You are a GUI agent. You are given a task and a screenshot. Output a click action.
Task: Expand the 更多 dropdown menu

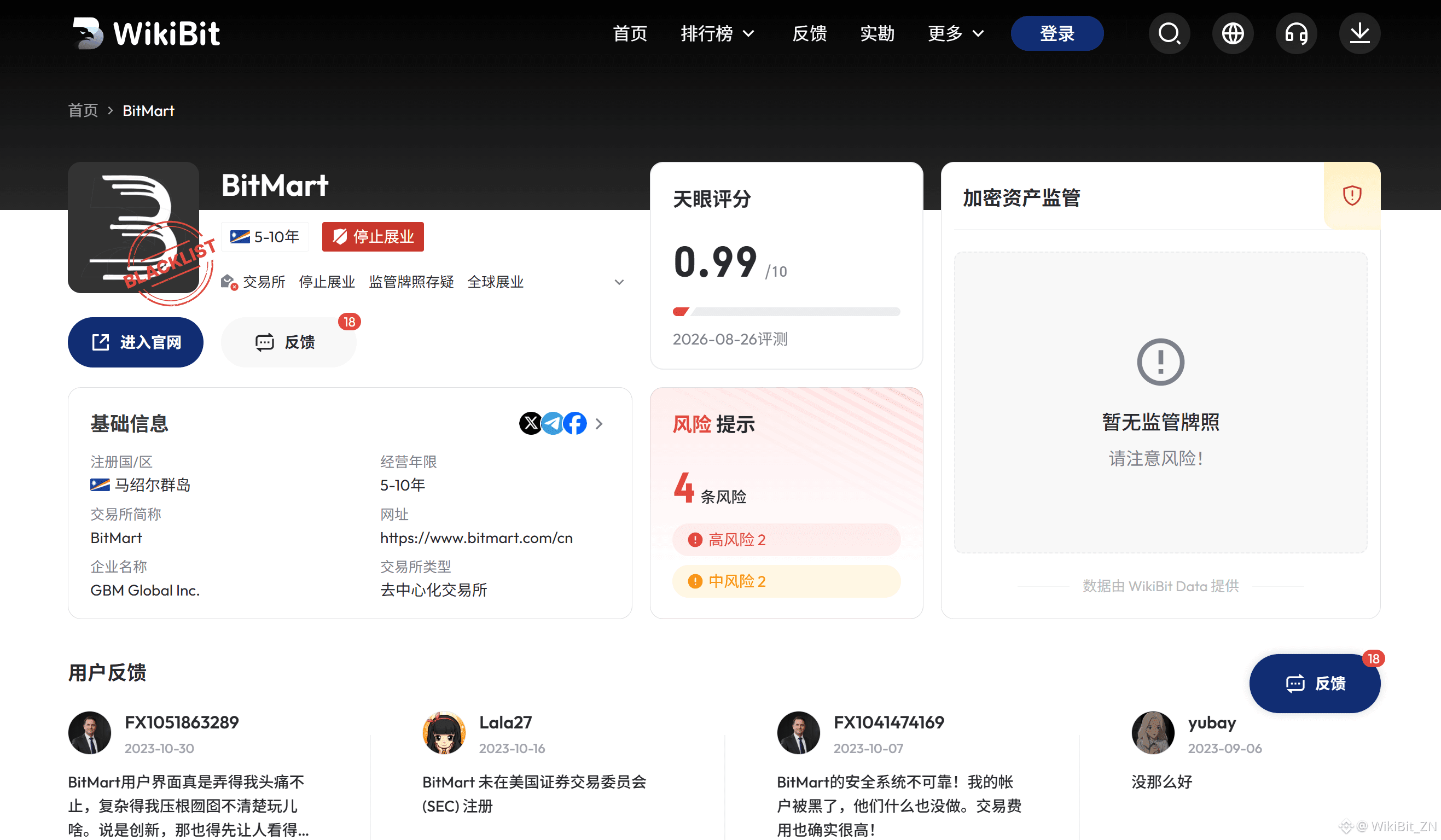[956, 33]
